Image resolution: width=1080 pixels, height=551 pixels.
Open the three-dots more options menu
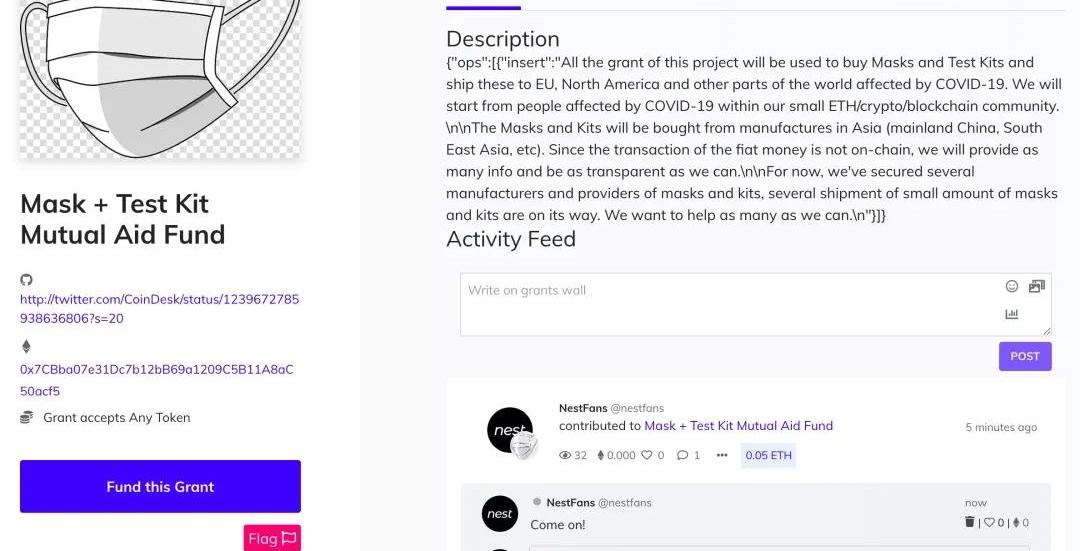722,455
